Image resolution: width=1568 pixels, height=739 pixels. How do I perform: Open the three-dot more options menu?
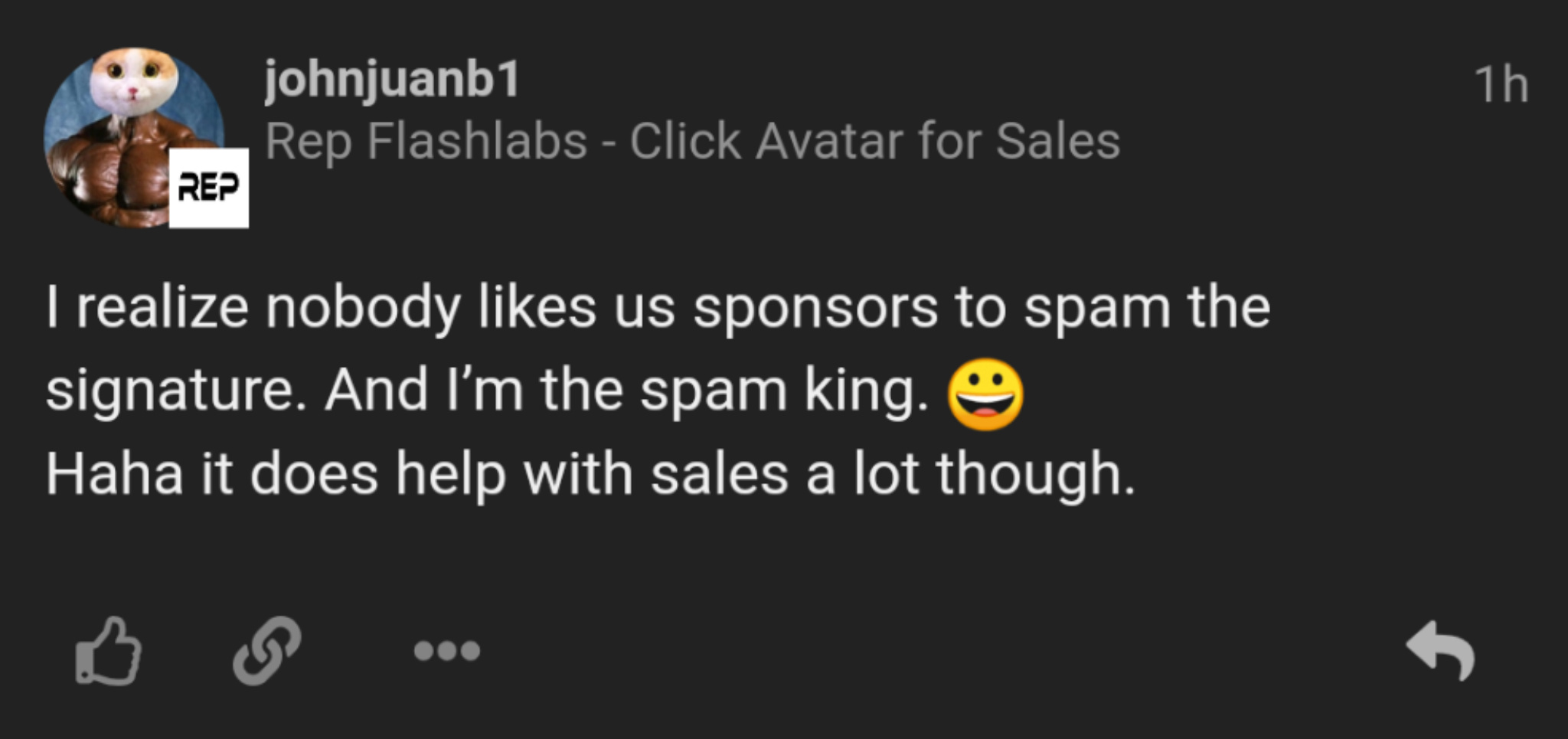(447, 651)
